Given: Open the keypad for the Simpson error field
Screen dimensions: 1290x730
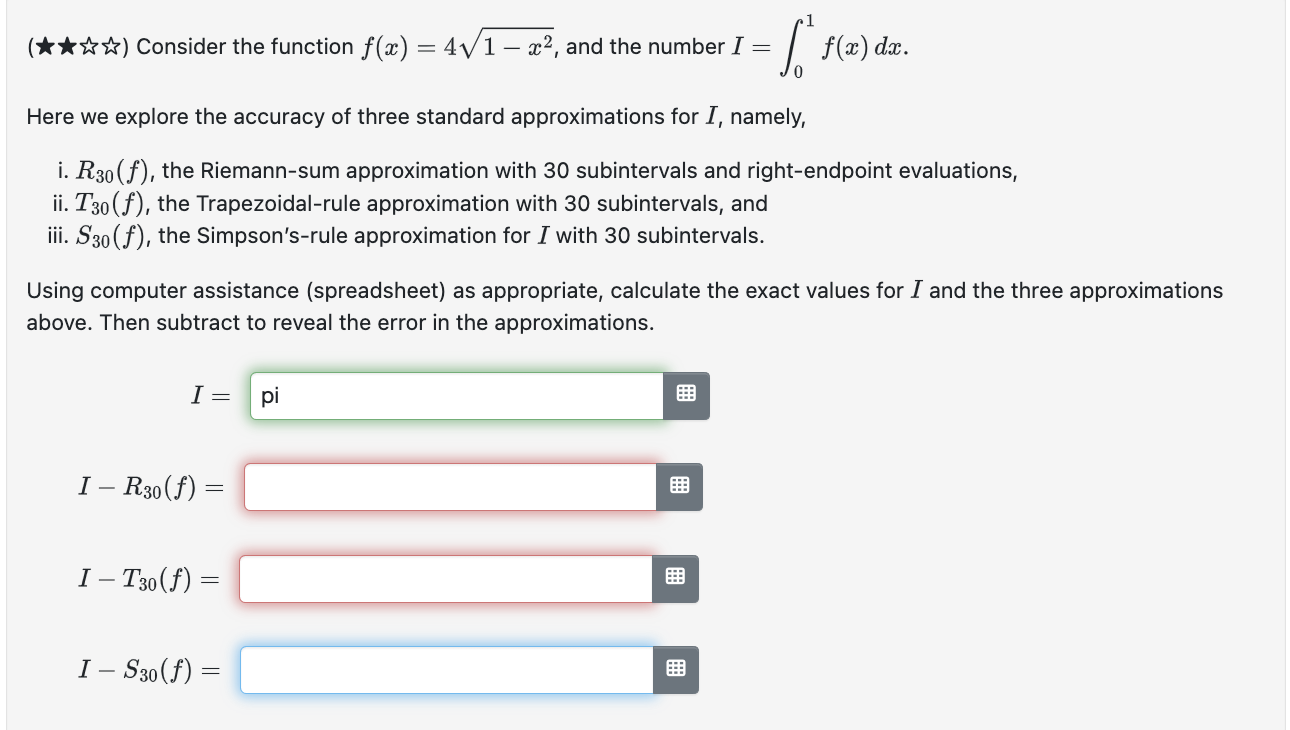Looking at the screenshot, I should (x=675, y=670).
